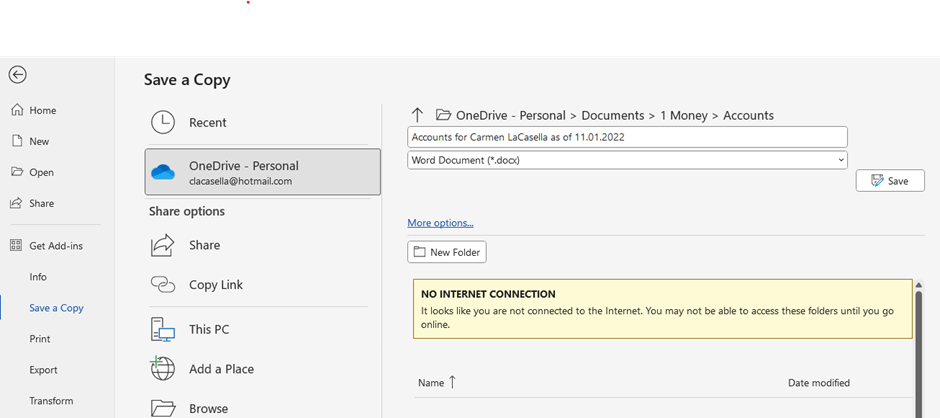Click the New blank page icon
The height and width of the screenshot is (418, 940).
coord(17,141)
